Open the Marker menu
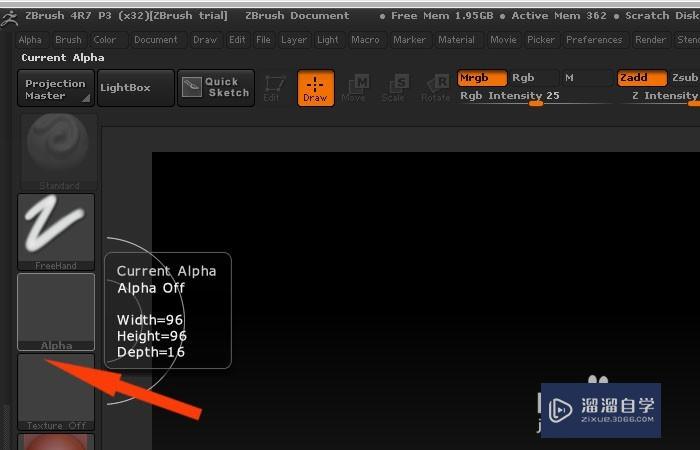Image resolution: width=700 pixels, height=450 pixels. (x=409, y=40)
